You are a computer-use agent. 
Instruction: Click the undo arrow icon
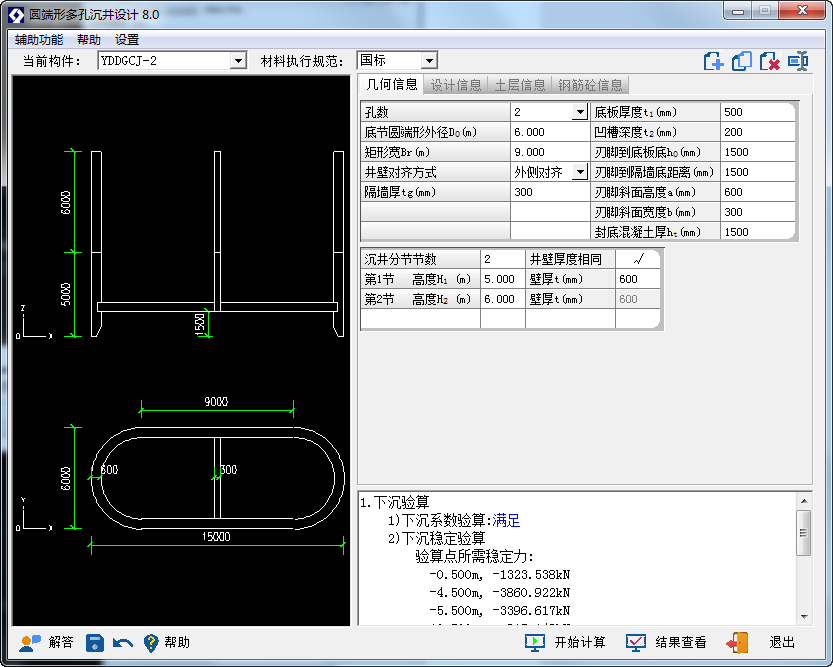tap(123, 643)
